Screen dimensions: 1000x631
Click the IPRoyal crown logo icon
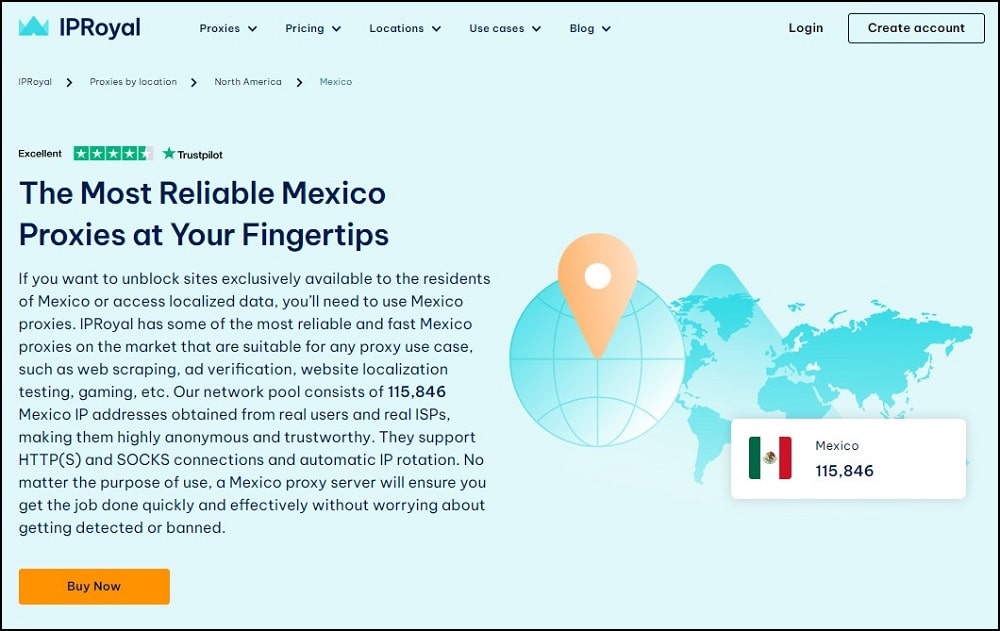pyautogui.click(x=34, y=26)
